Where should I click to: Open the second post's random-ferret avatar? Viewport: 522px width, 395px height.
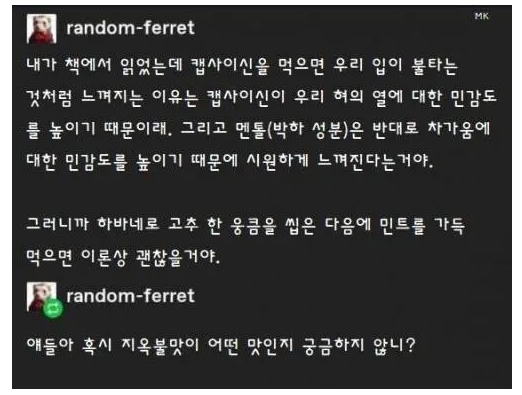[x=42, y=297]
